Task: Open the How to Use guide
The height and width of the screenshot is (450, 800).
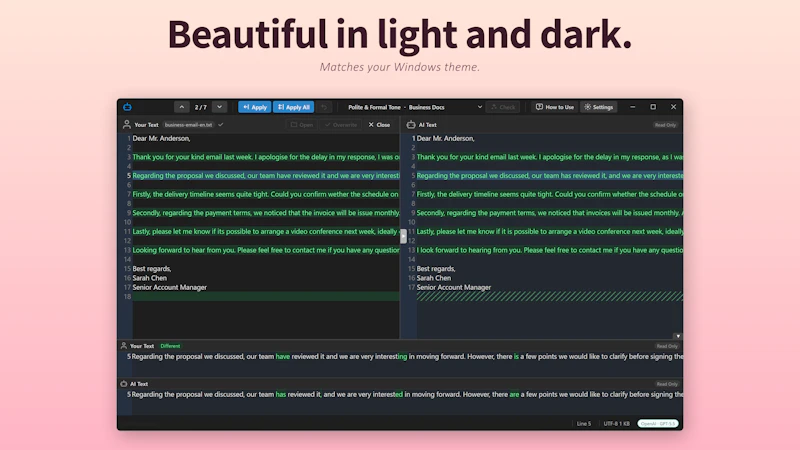Action: click(x=555, y=107)
